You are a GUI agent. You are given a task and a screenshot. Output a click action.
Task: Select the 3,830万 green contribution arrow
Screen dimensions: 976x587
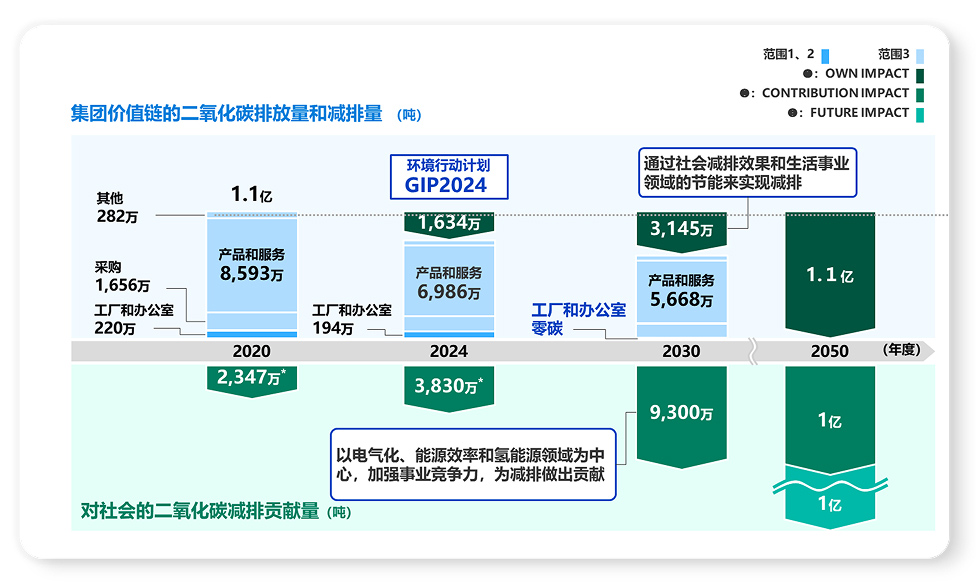[448, 385]
